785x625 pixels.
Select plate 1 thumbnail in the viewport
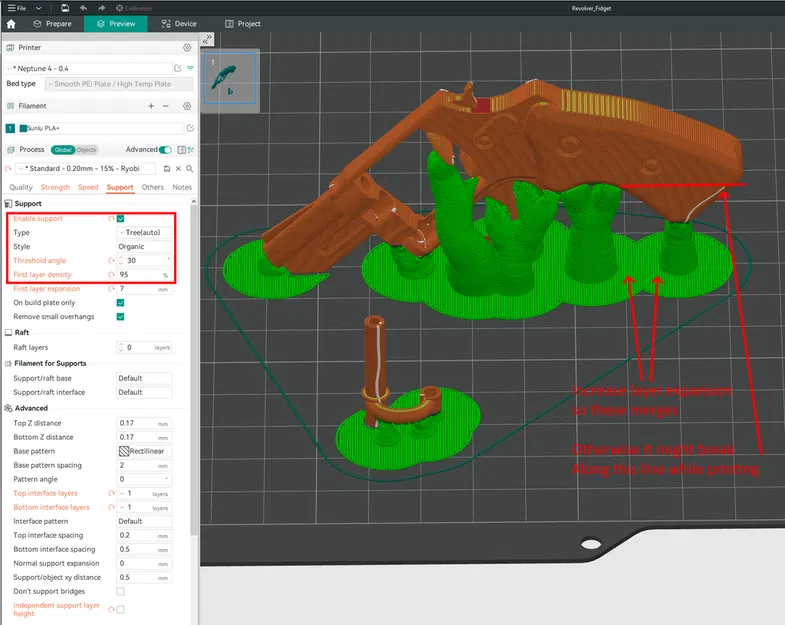point(230,78)
